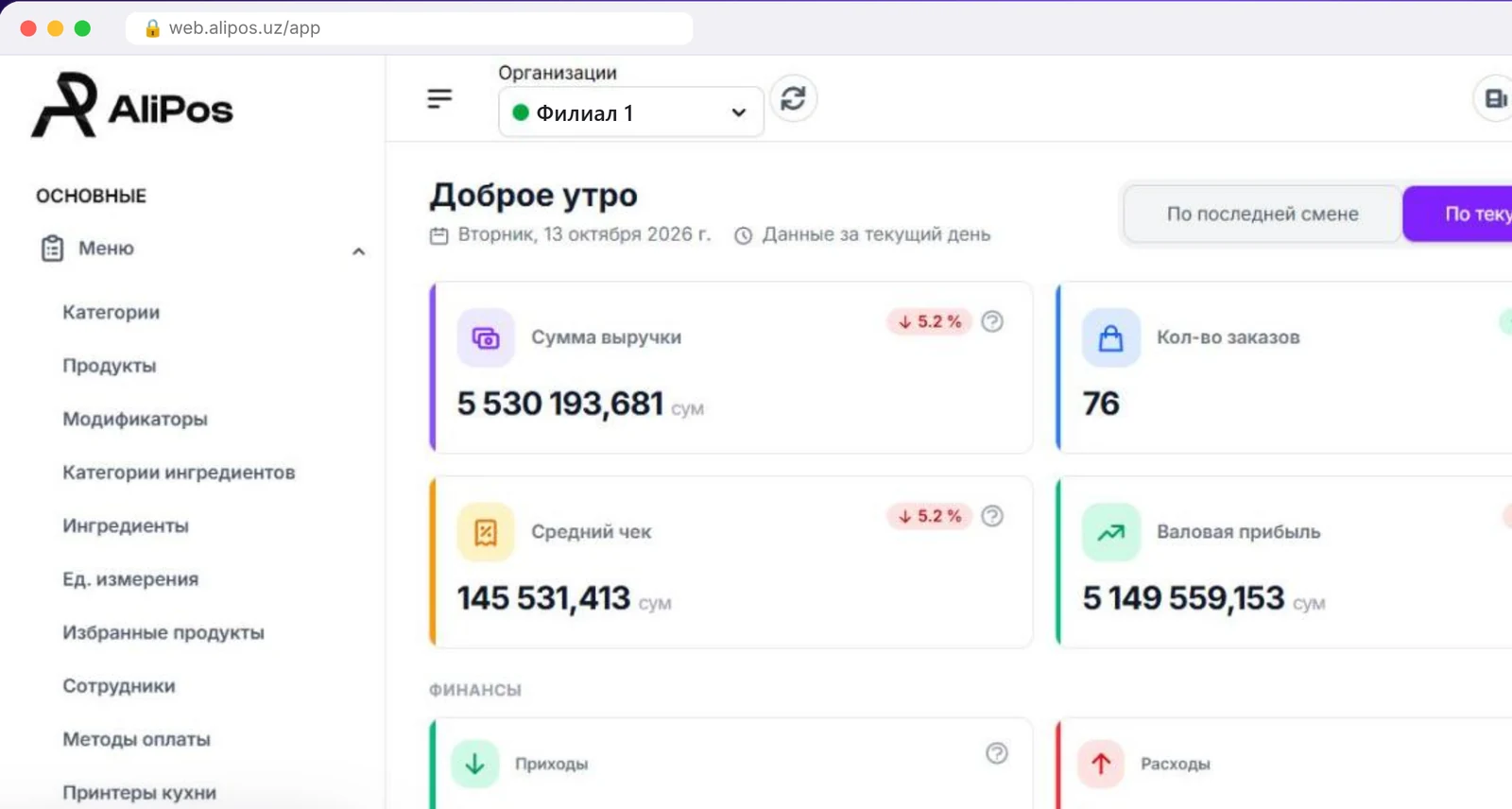This screenshot has width=1512, height=809.
Task: Click the Приходы down-arrow icon
Action: pos(475,764)
